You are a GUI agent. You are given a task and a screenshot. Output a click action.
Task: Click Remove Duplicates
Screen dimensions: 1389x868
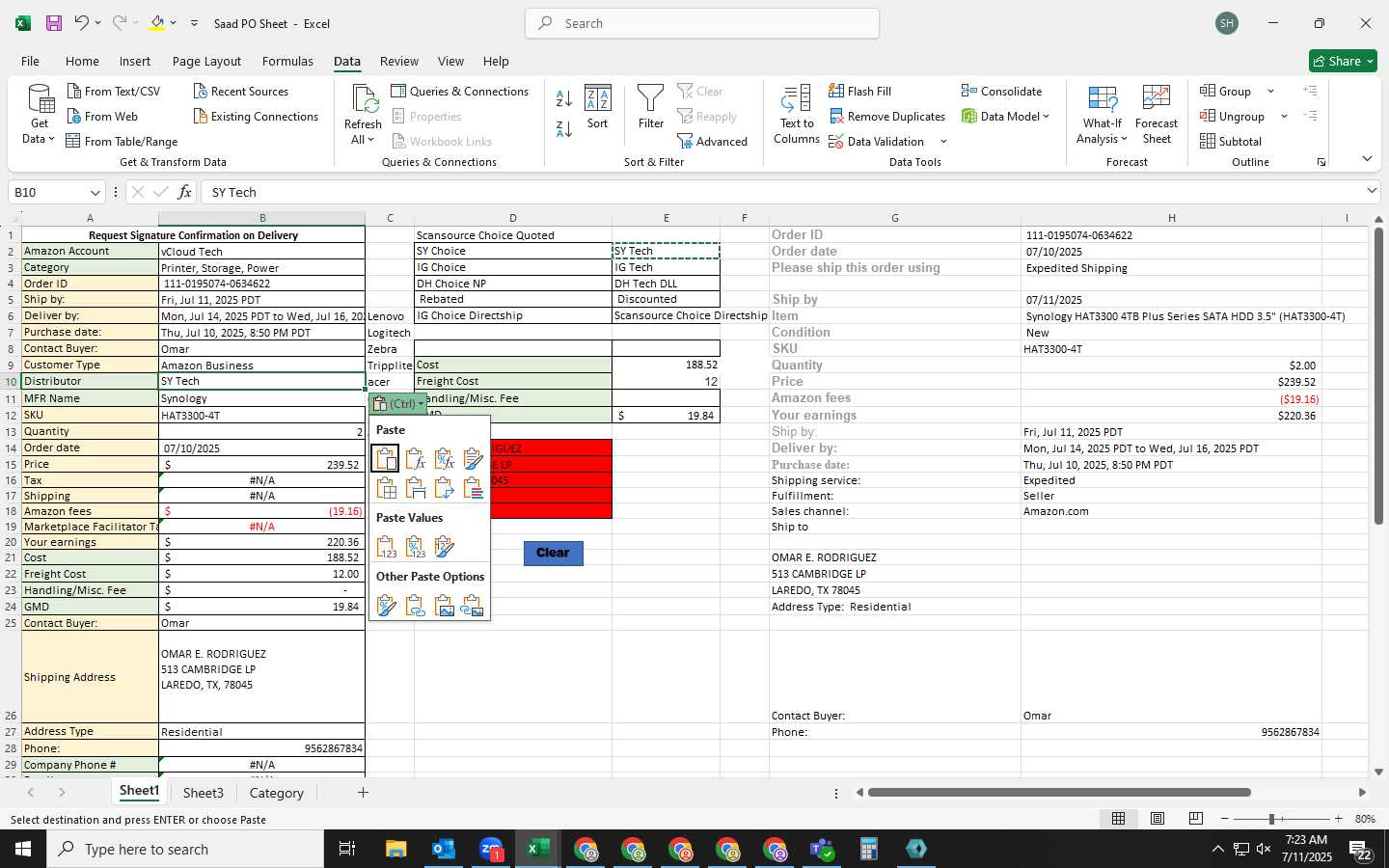pyautogui.click(x=886, y=117)
